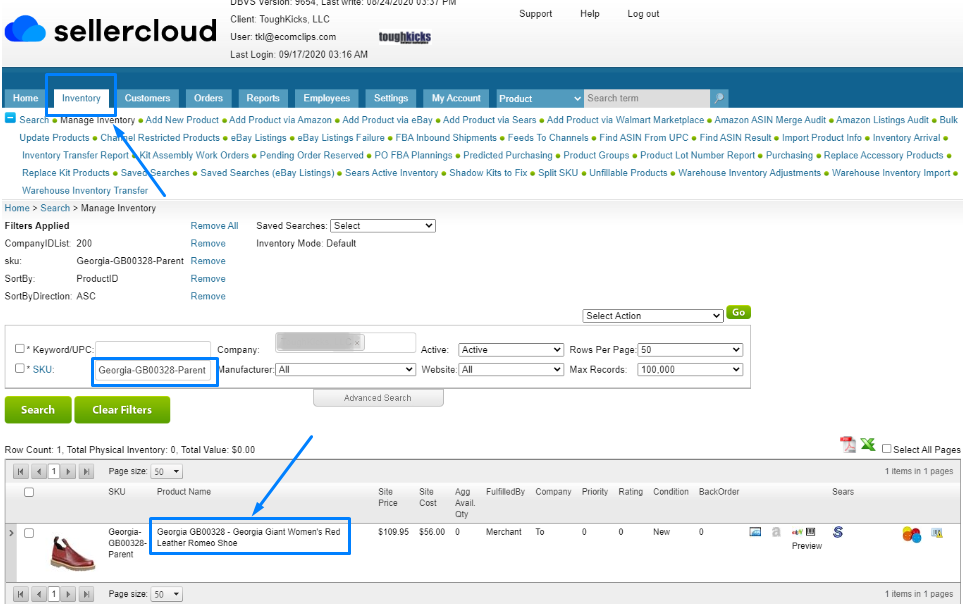The image size is (963, 604).
Task: Go to the previous page in the bottom pager
Action: coord(39,594)
